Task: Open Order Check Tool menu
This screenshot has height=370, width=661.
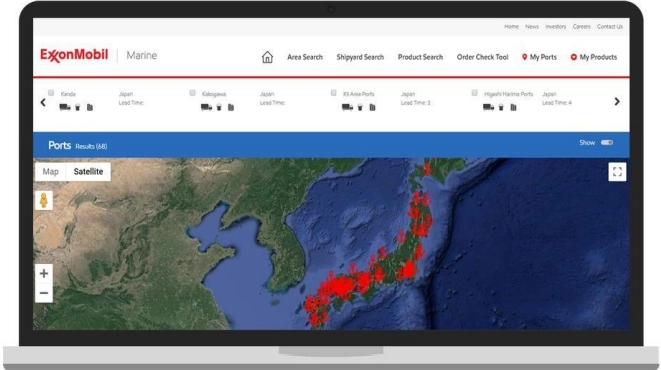Action: coord(482,57)
